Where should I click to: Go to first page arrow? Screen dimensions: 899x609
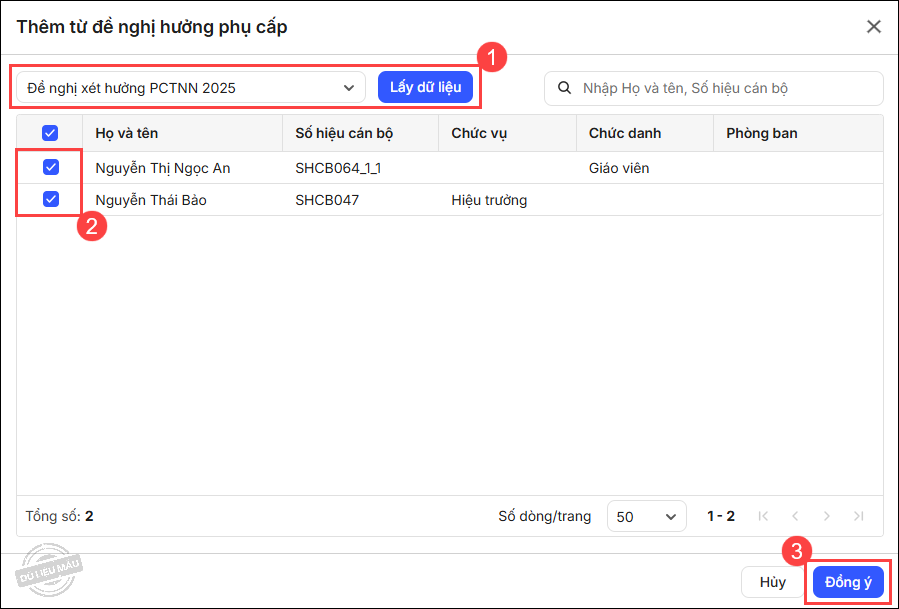point(764,516)
